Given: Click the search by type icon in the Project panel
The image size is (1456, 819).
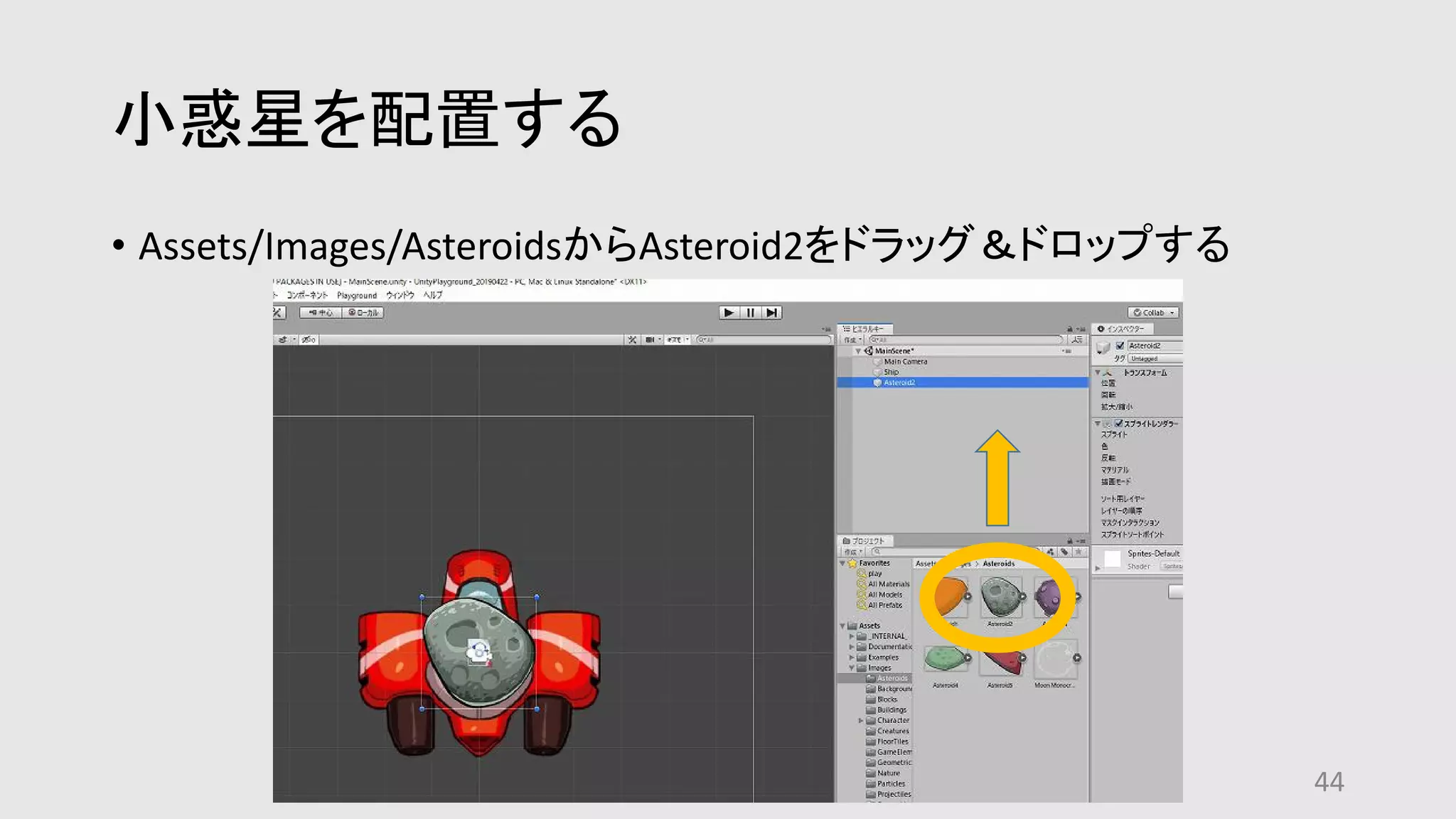Looking at the screenshot, I should pos(1050,552).
